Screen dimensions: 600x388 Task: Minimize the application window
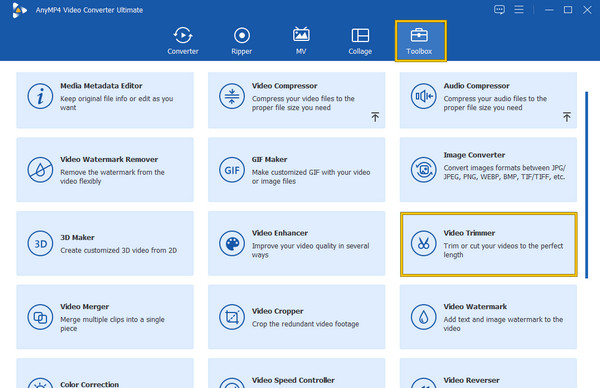tap(549, 10)
